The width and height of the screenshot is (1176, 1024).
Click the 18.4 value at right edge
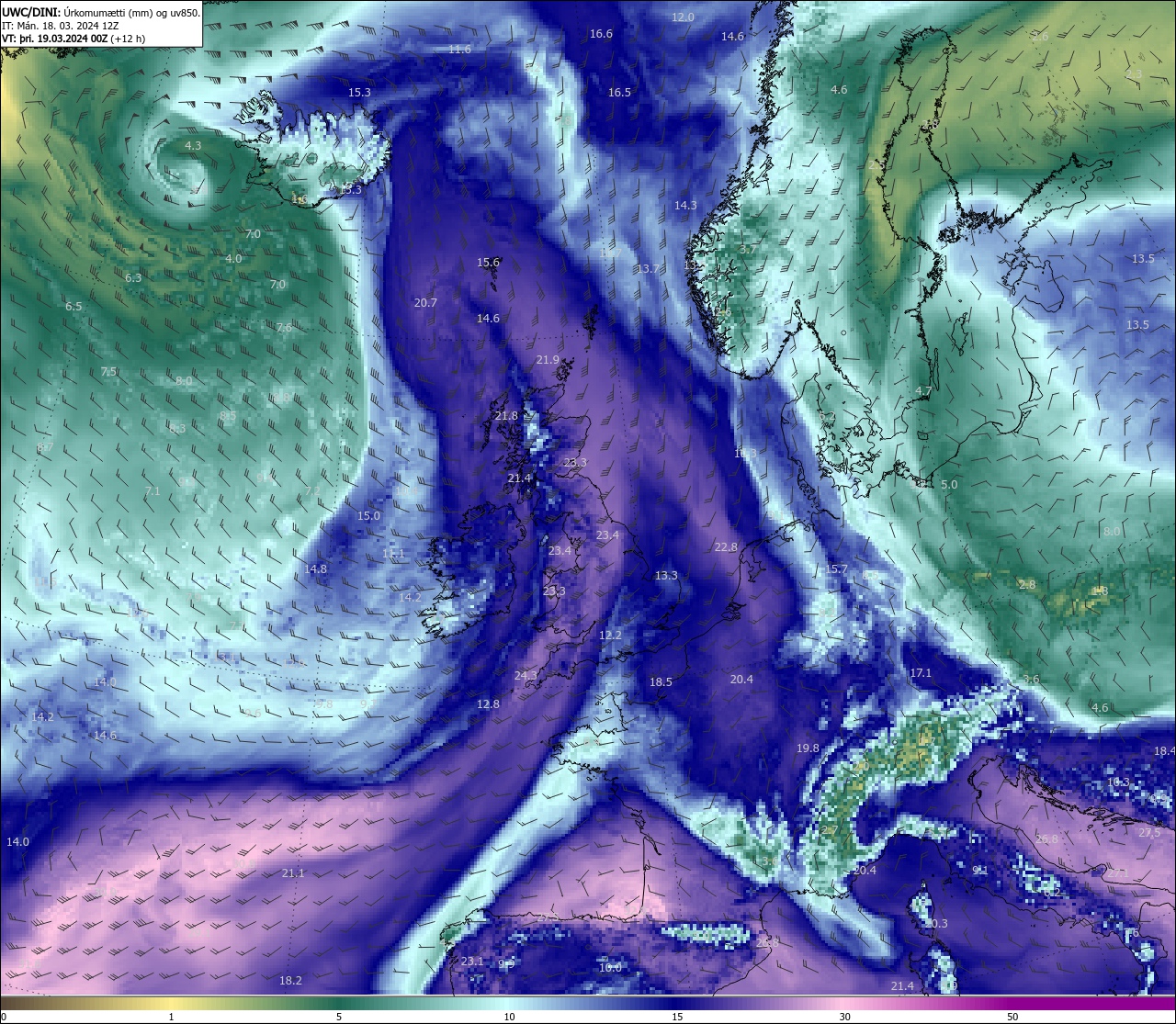(1164, 751)
